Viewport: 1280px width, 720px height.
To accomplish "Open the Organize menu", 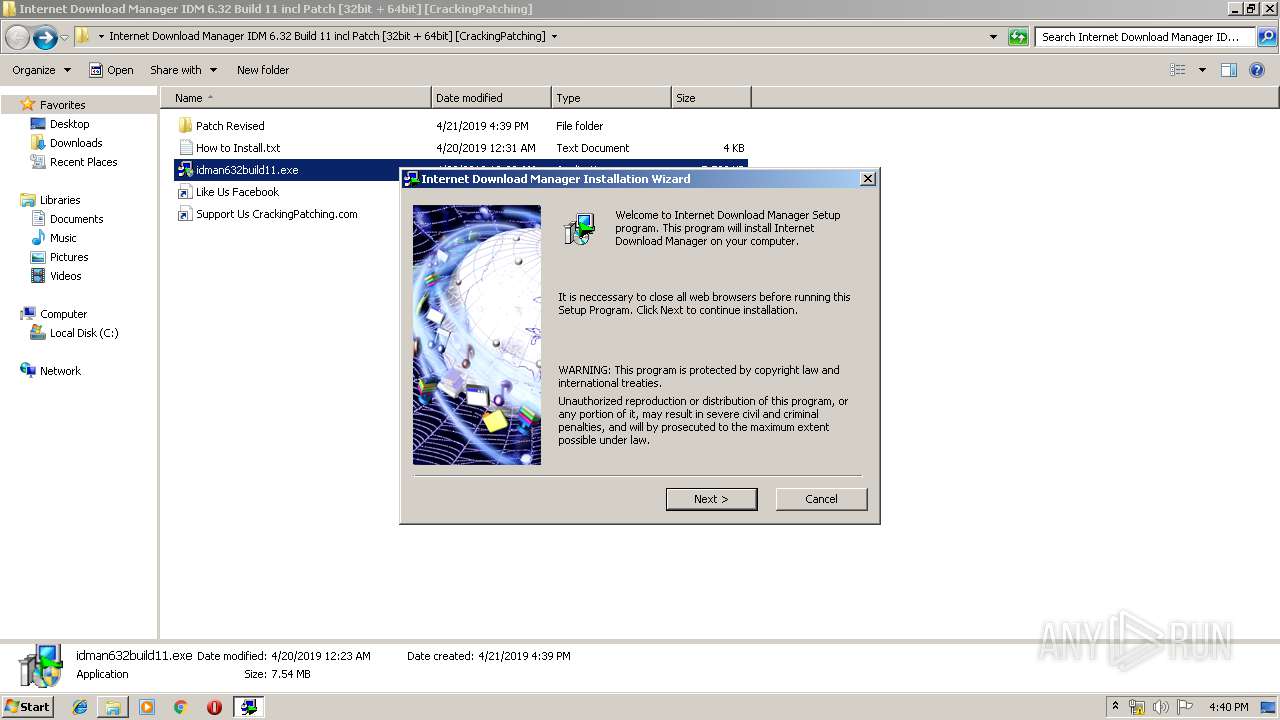I will point(41,70).
